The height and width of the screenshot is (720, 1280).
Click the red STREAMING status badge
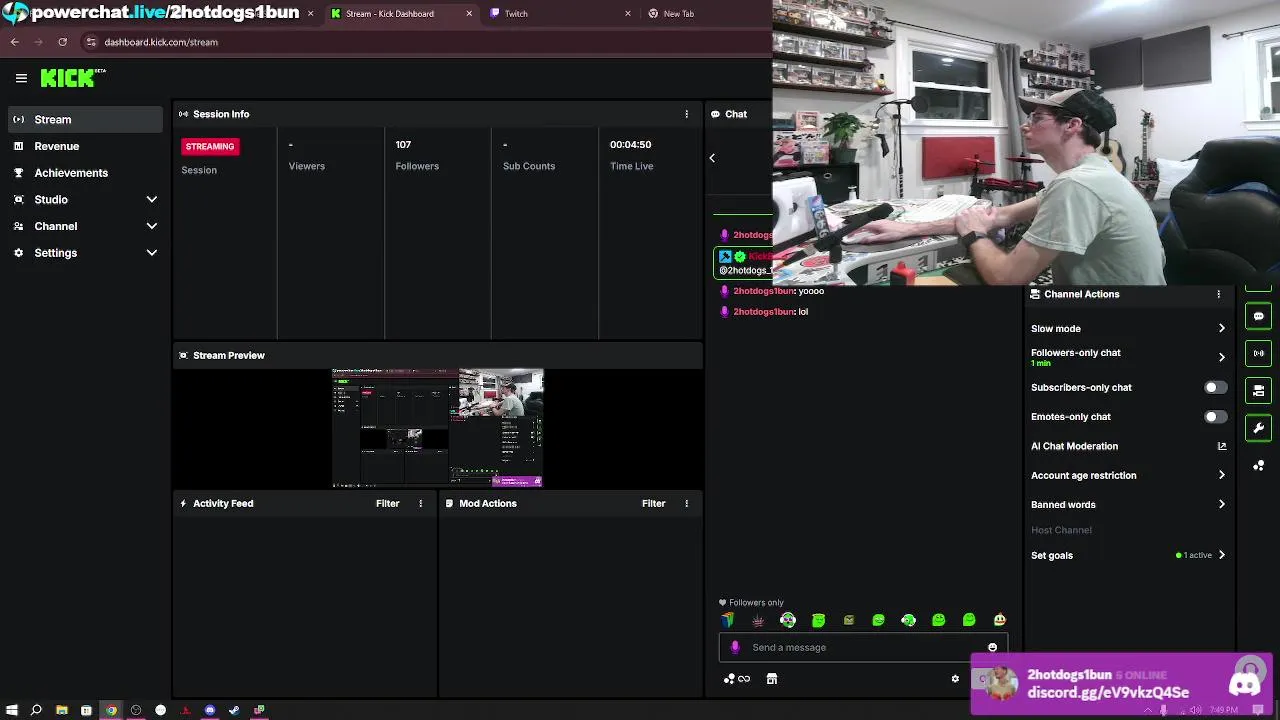click(x=209, y=146)
